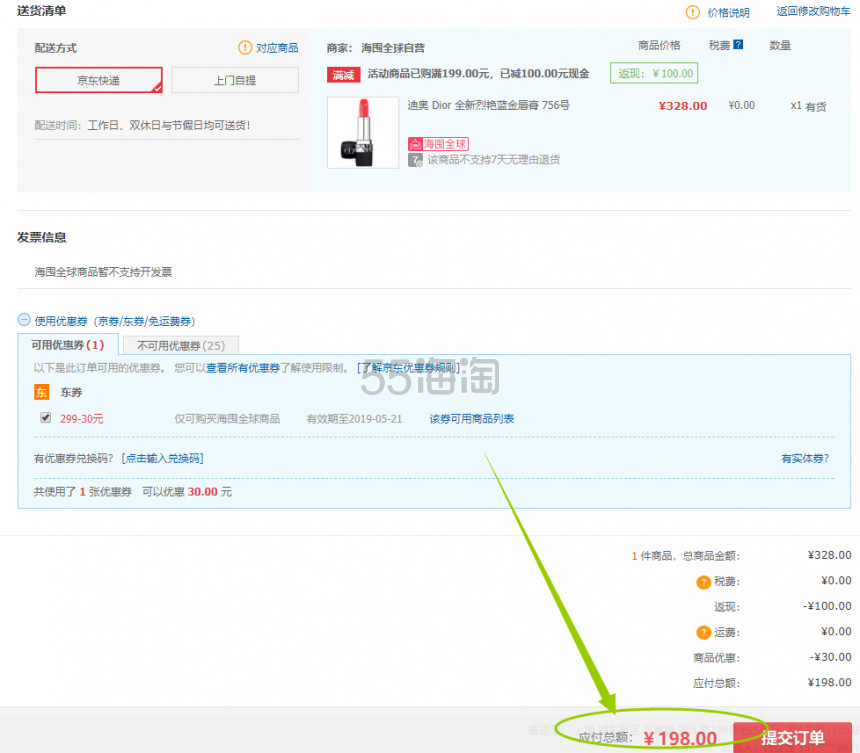
Task: Click the 299-30元 coupon label
Action: tap(82, 419)
